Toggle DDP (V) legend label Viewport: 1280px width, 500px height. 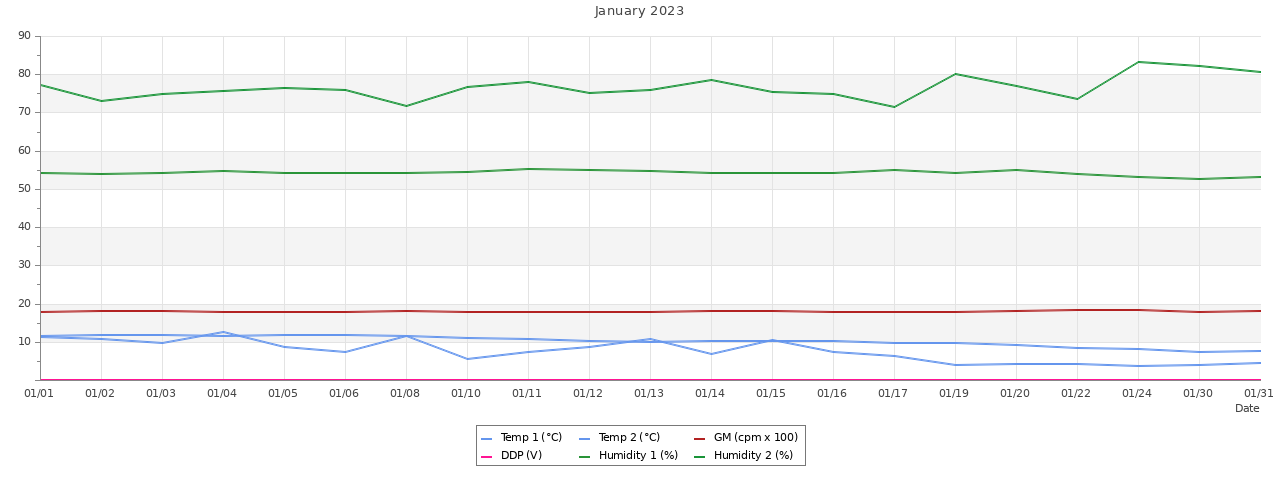pos(521,456)
